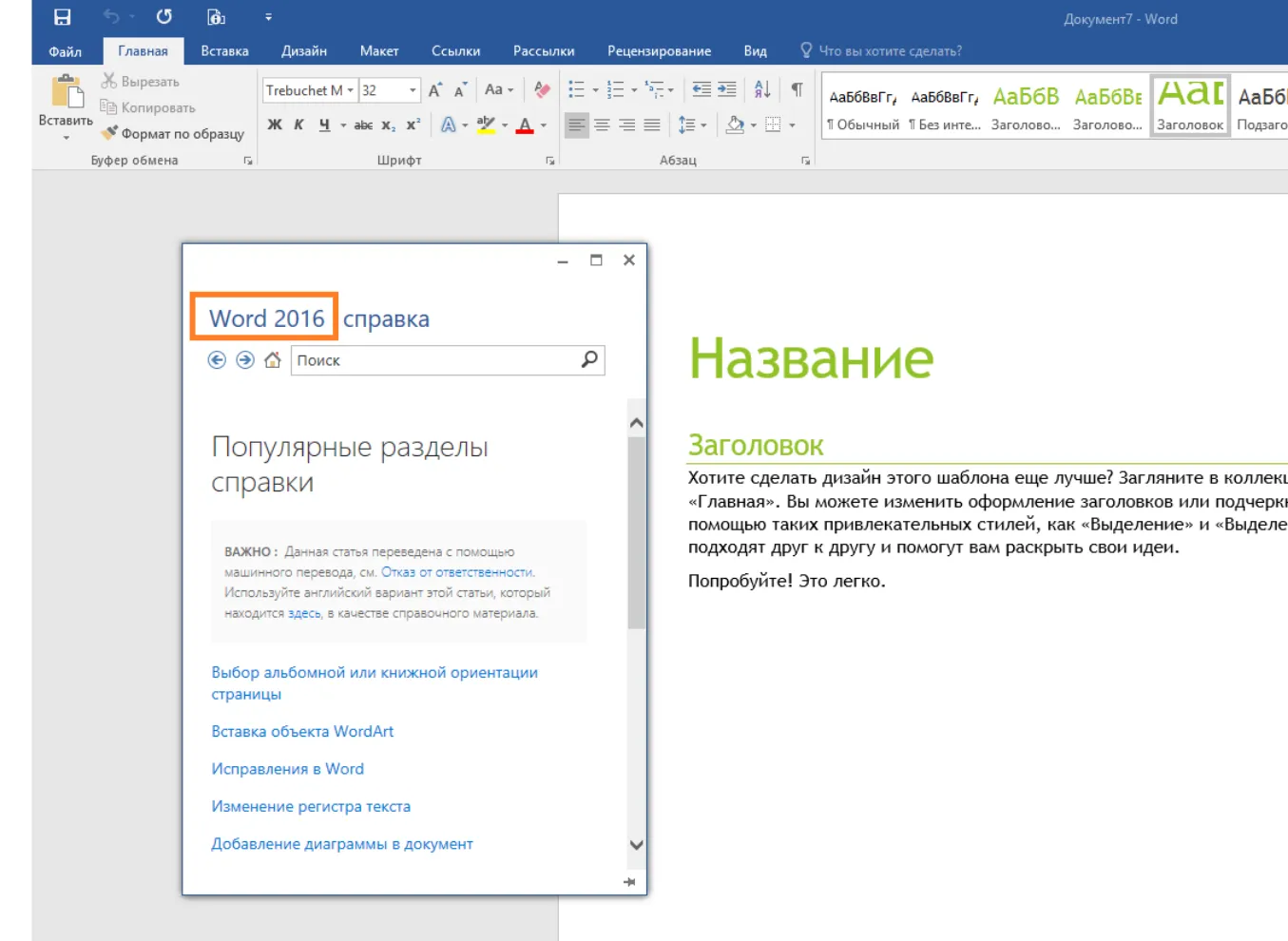Screen dimensions: 1288x941
Task: Go forward with the help window forward arrow
Action: [x=245, y=360]
